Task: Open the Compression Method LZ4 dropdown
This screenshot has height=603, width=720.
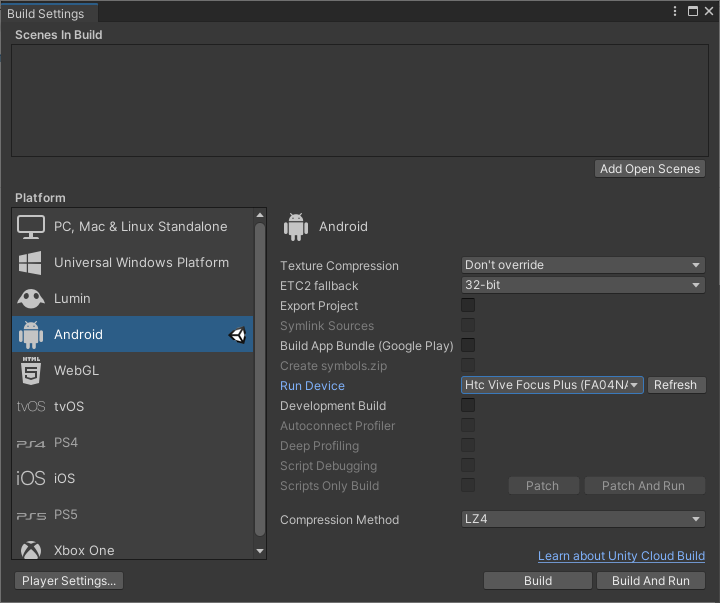Action: tap(583, 520)
